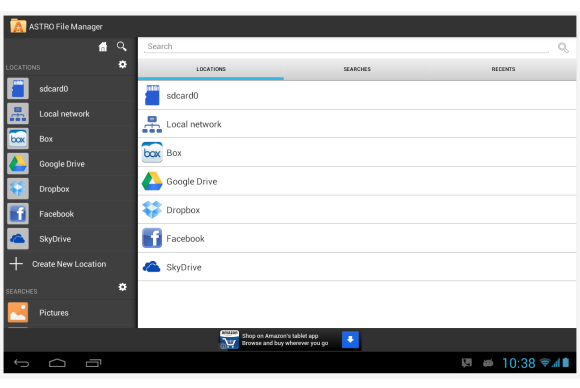Open the Searches settings gear
The height and width of the screenshot is (388, 580).
click(x=122, y=287)
